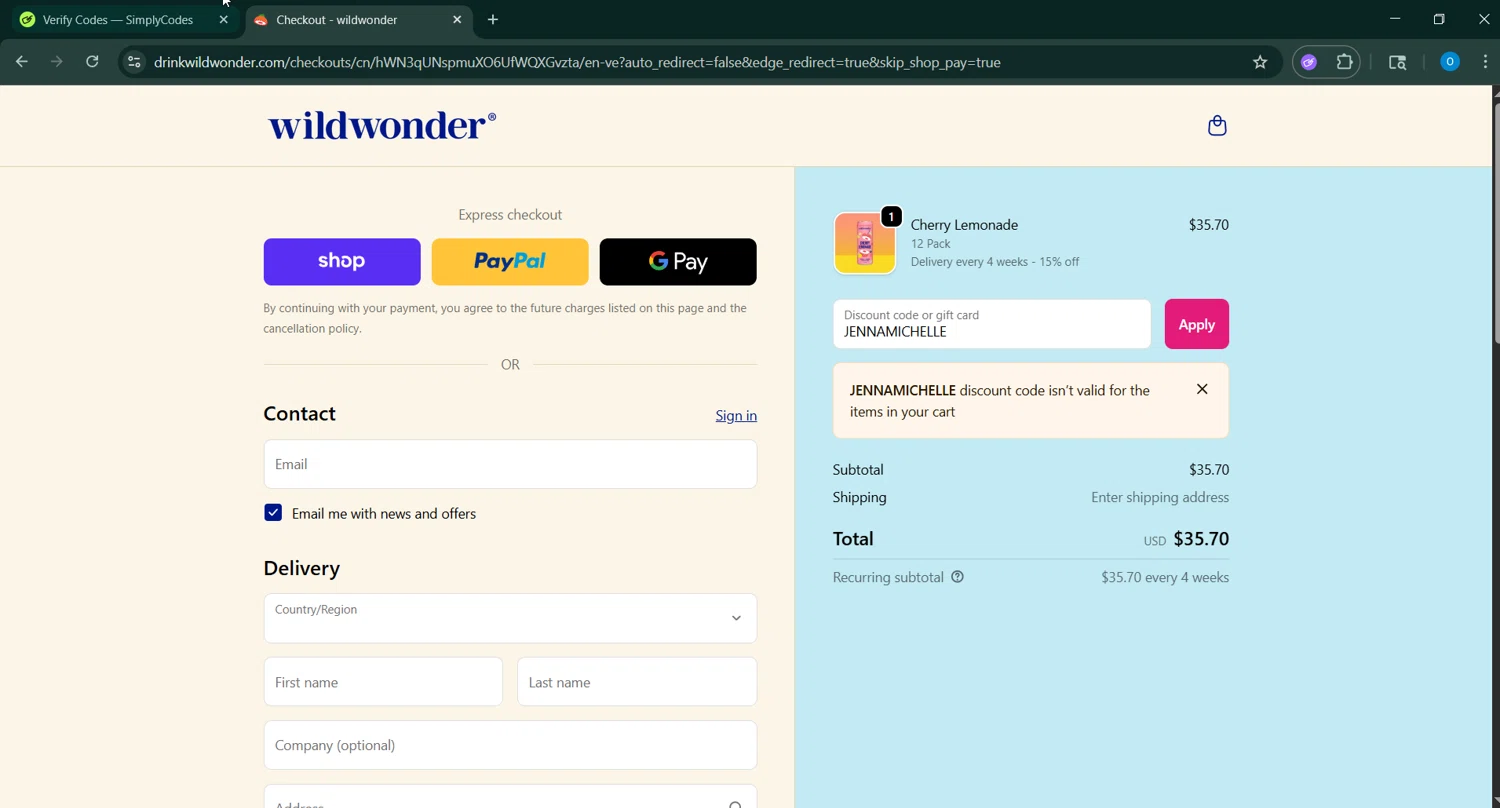Image resolution: width=1500 pixels, height=808 pixels.
Task: Open the Chrome profile avatar
Action: [x=1449, y=62]
